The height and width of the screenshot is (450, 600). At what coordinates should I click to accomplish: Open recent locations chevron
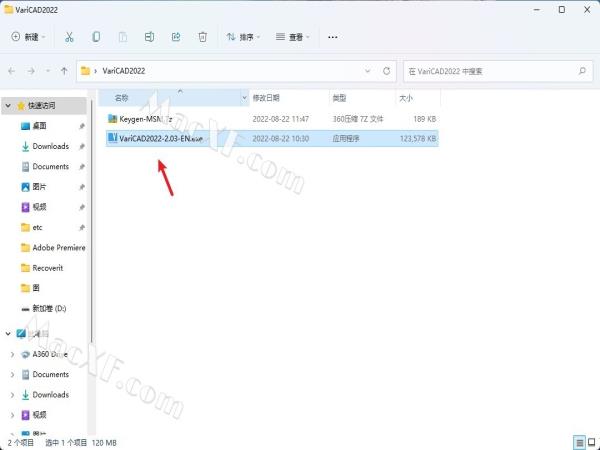(48, 71)
